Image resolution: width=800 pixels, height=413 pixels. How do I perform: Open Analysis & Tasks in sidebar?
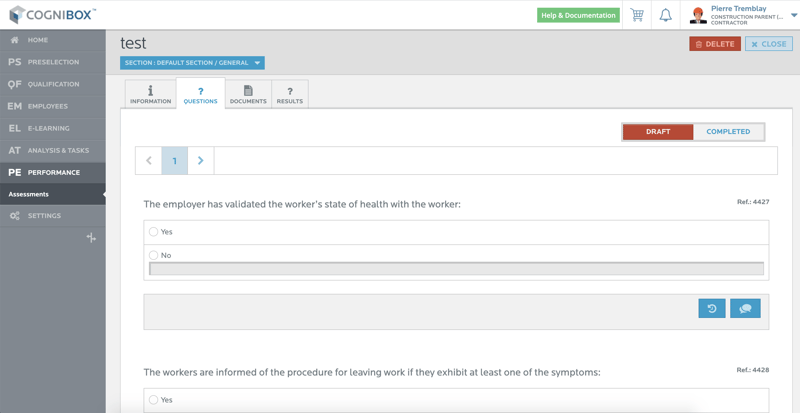click(53, 151)
